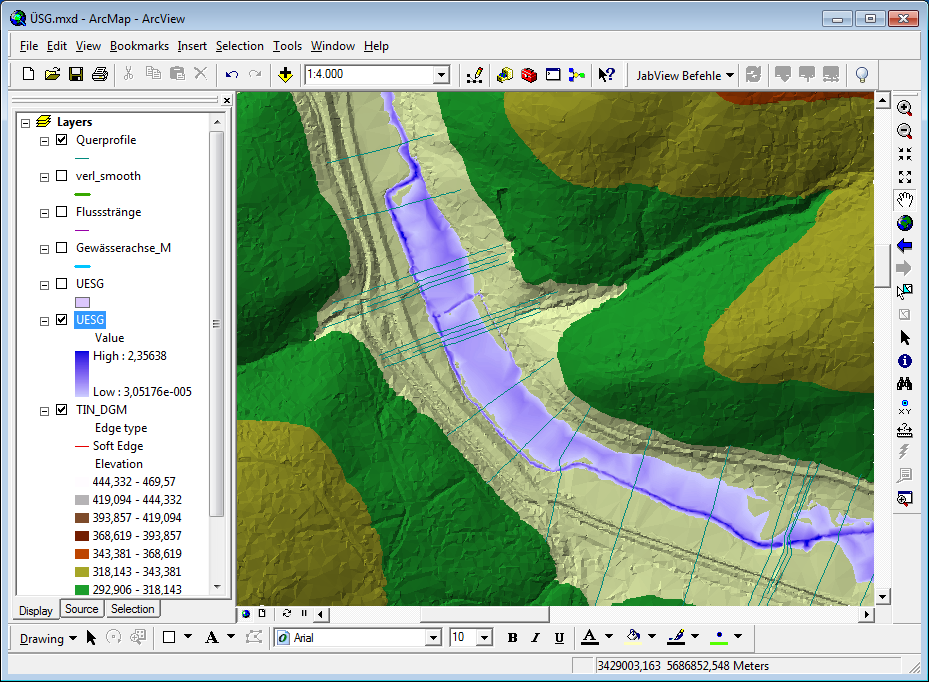Click the Zoom In magnifier tool
The width and height of the screenshot is (929, 682).
coord(905,108)
